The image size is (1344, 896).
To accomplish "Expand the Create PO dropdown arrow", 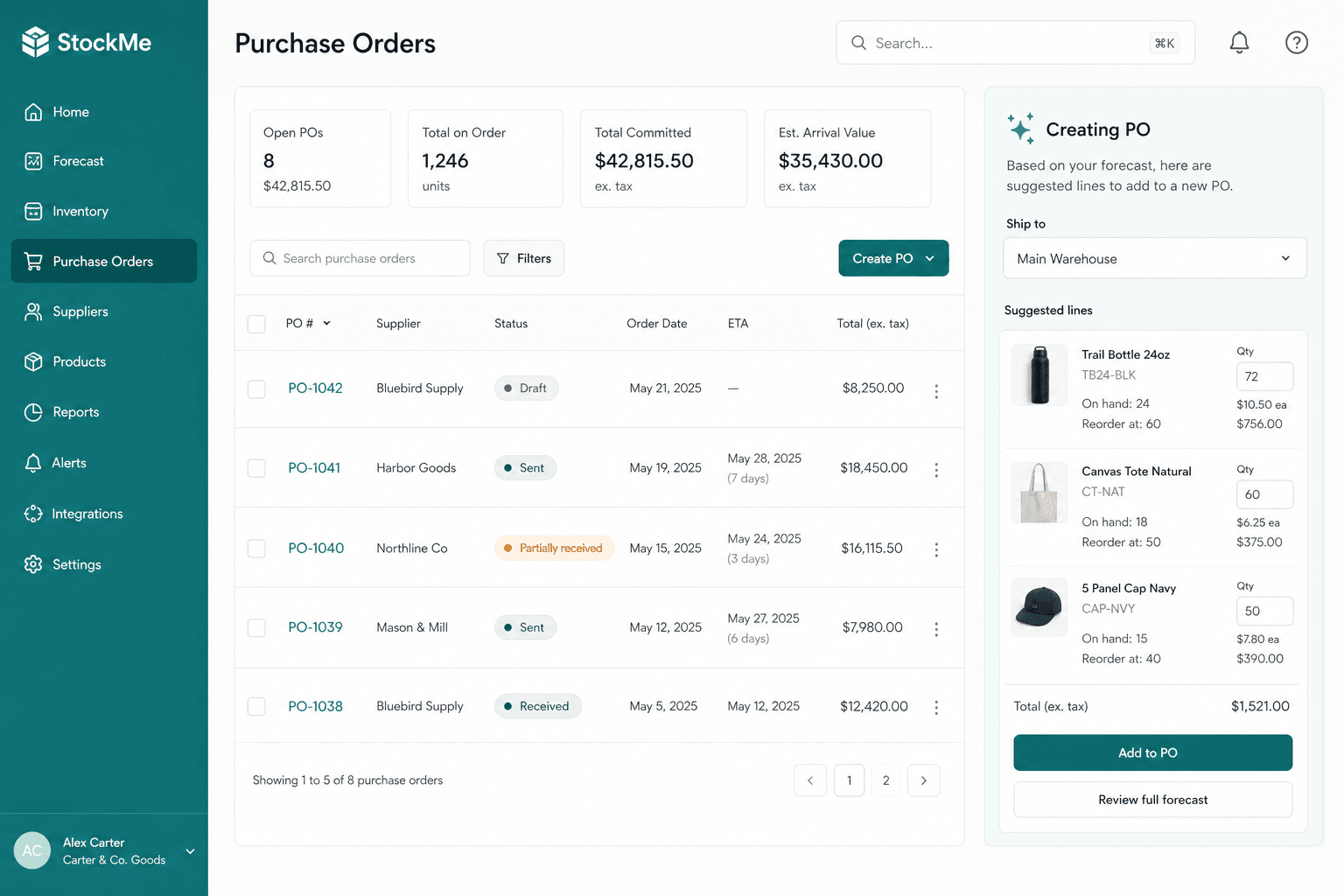I will [930, 258].
